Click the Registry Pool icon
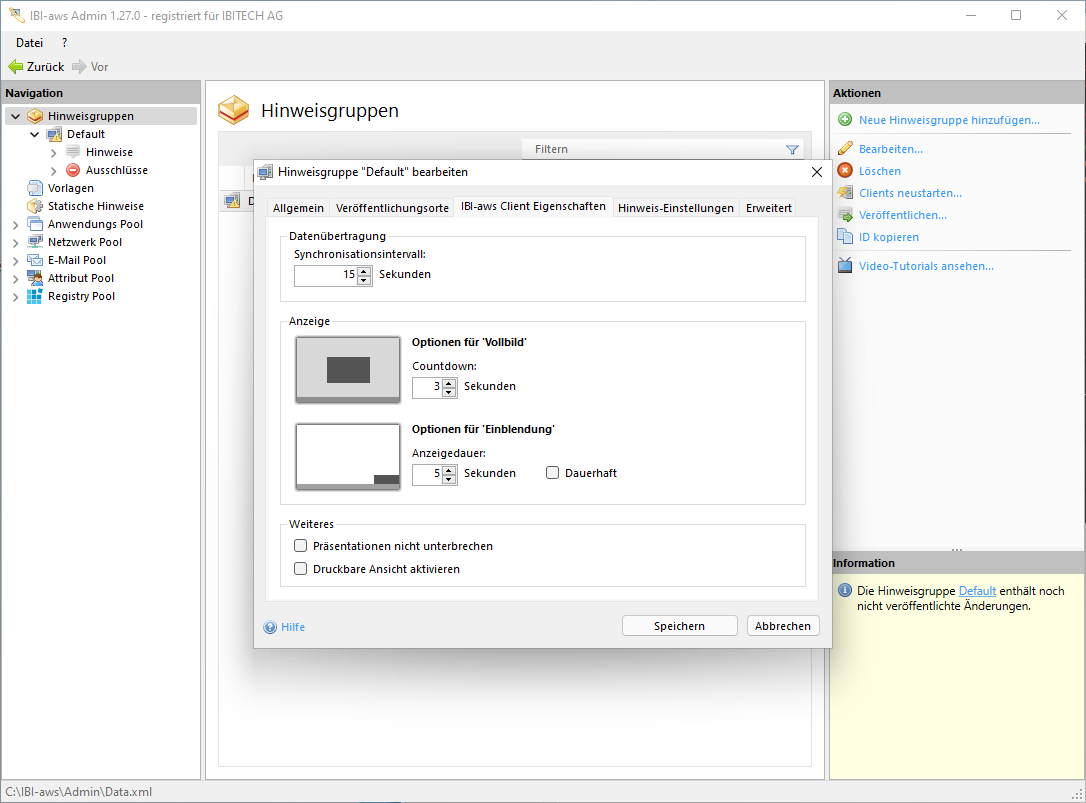The image size is (1086, 803). [35, 296]
